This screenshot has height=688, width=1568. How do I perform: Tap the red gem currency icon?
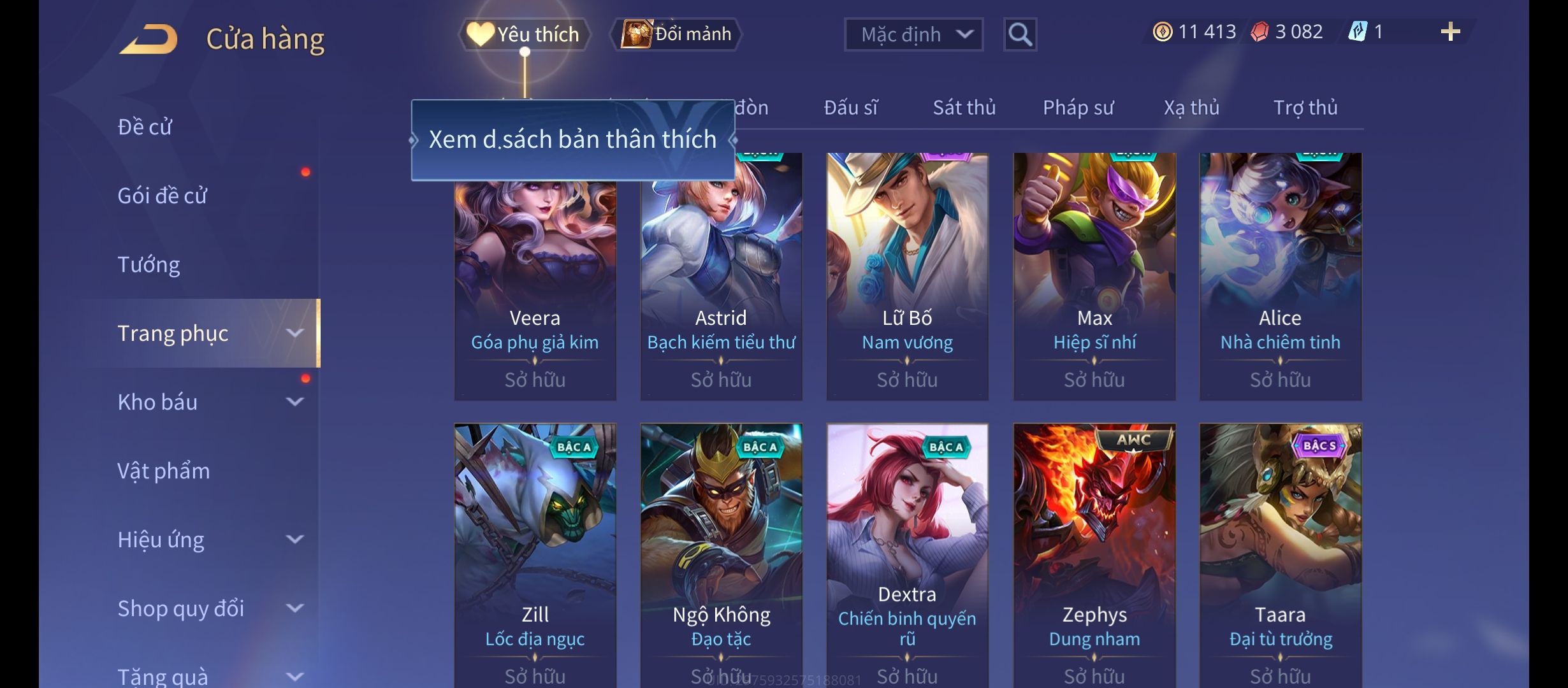pyautogui.click(x=1259, y=32)
